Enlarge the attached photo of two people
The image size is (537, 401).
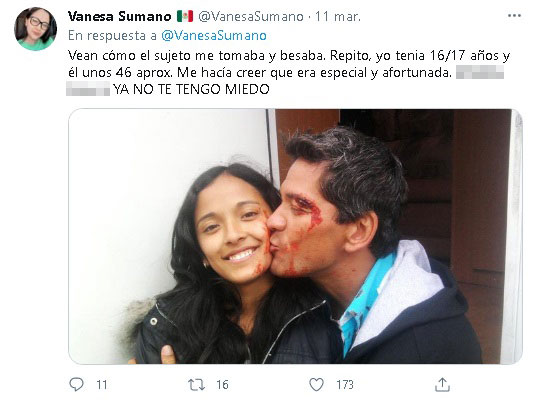(x=295, y=236)
